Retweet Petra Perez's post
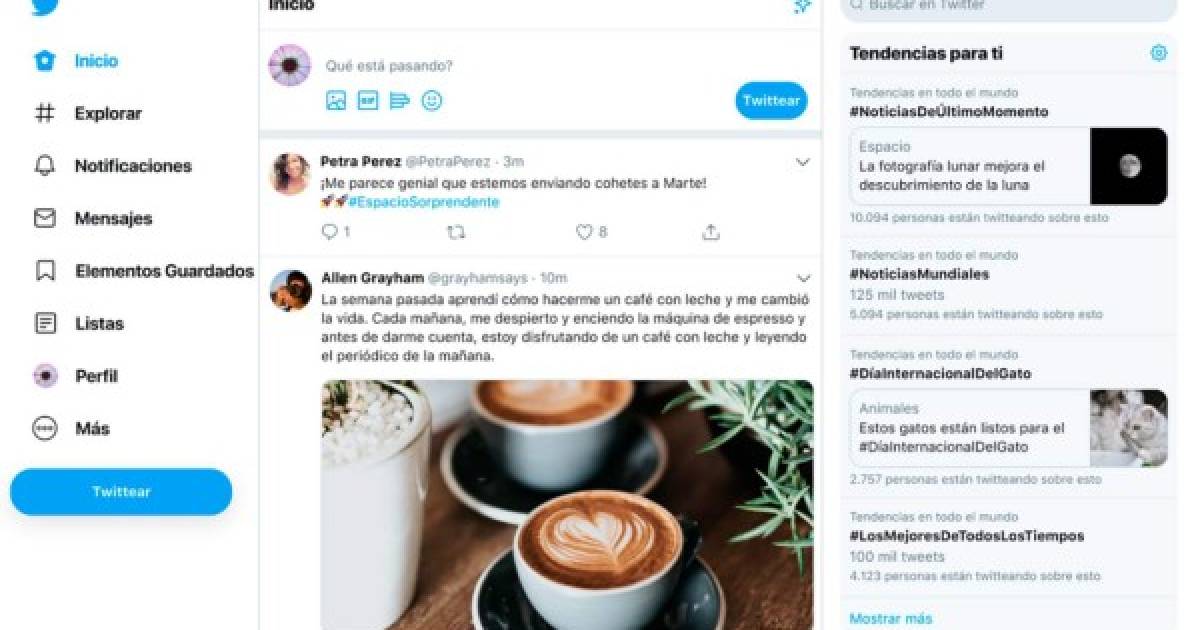Image resolution: width=1200 pixels, height=630 pixels. (456, 232)
